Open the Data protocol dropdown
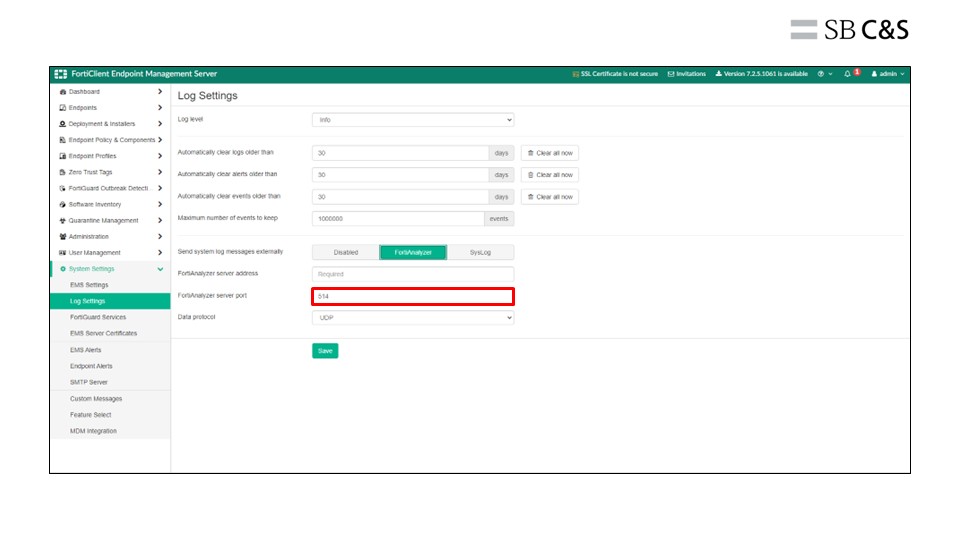Screen dimensions: 960x540 (x=413, y=318)
